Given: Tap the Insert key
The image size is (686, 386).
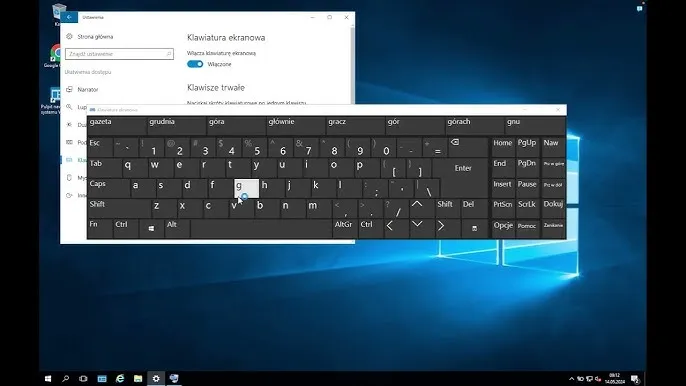Looking at the screenshot, I should 503,189.
